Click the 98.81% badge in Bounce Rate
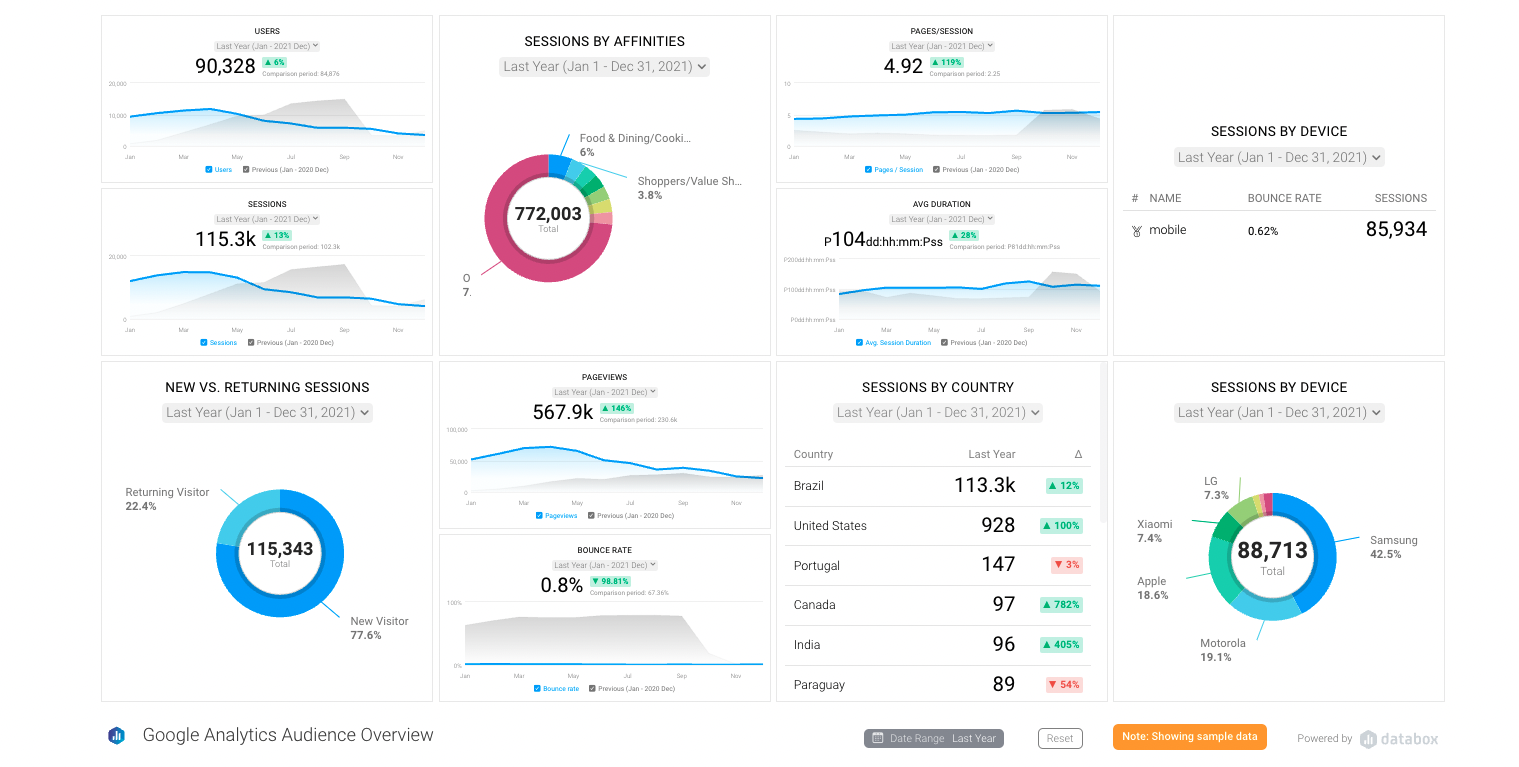Screen dimensions: 1519x767 (x=610, y=581)
